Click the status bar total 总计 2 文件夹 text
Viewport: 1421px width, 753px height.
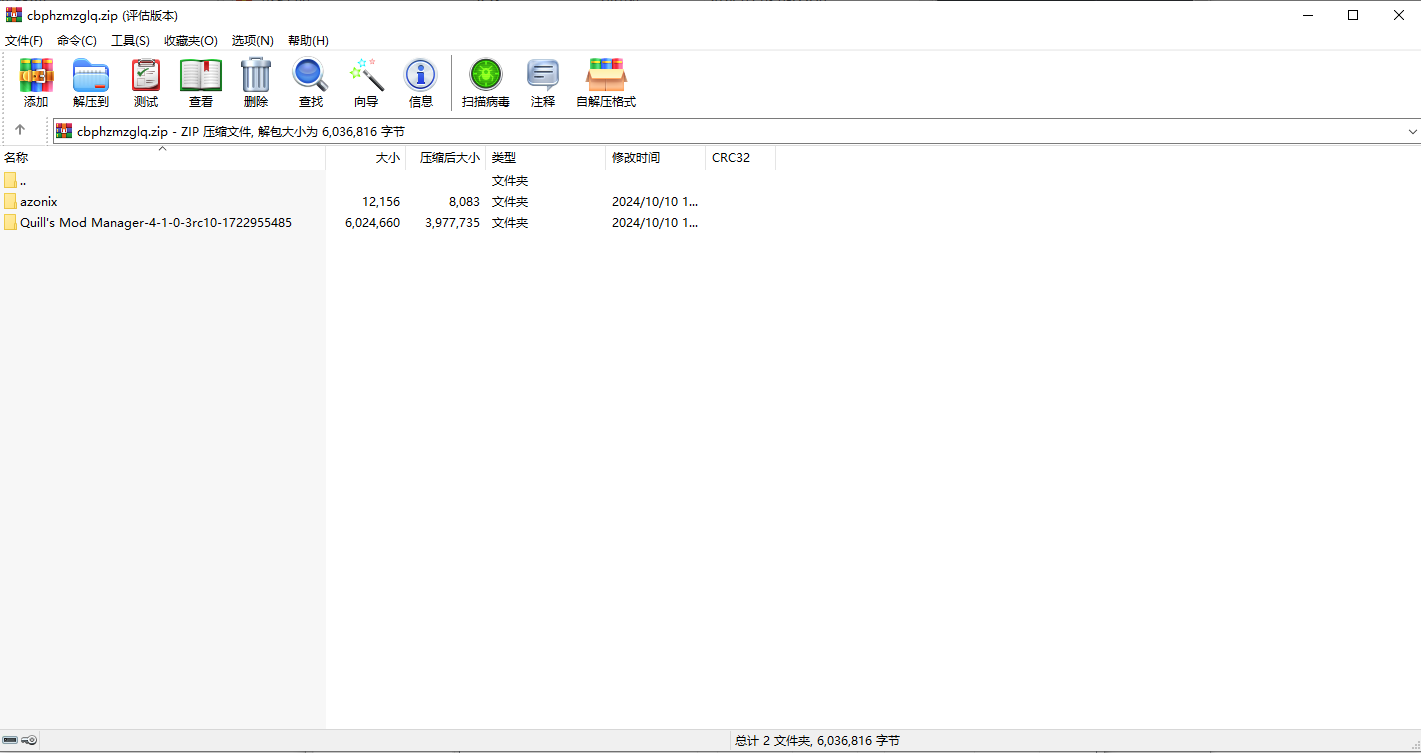click(x=817, y=741)
